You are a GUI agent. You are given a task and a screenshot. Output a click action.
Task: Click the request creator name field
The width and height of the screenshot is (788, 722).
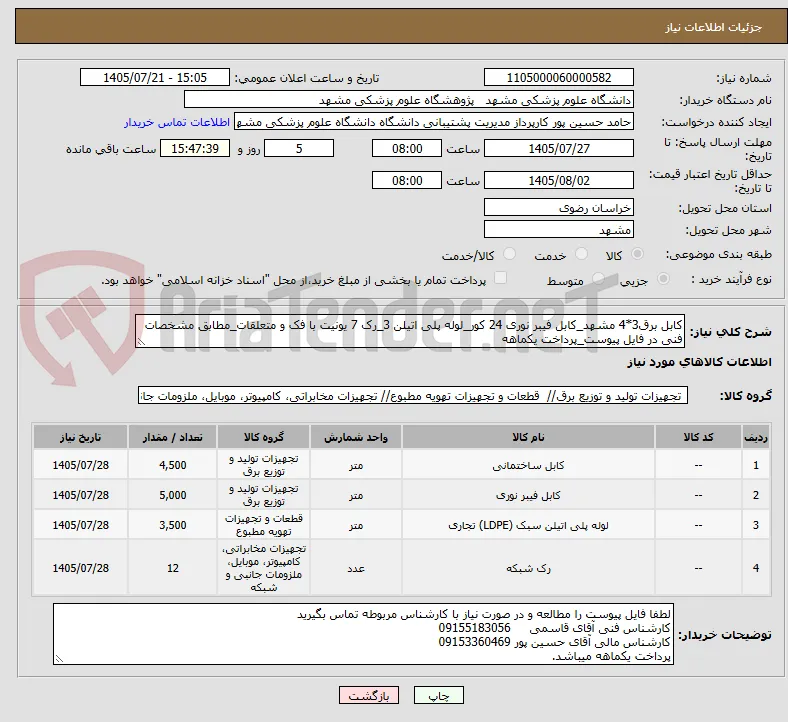(x=434, y=122)
